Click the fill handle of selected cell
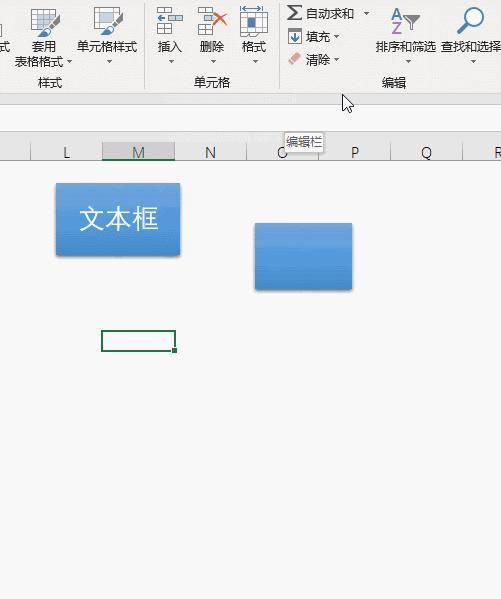The width and height of the screenshot is (501, 599). [175, 350]
